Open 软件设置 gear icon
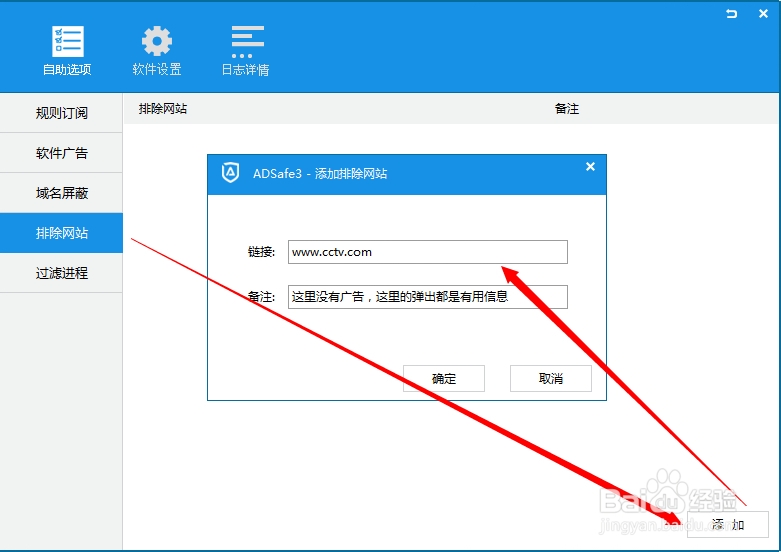 coord(156,41)
